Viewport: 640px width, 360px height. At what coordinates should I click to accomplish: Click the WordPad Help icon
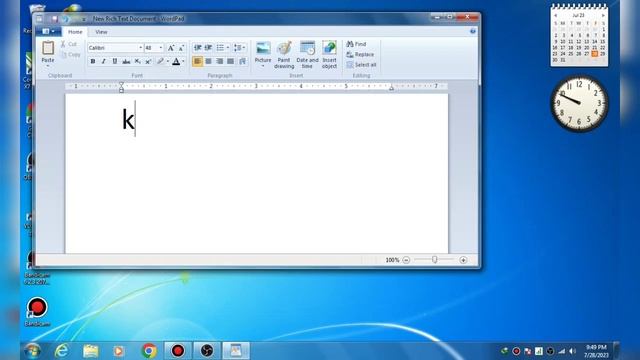(473, 31)
